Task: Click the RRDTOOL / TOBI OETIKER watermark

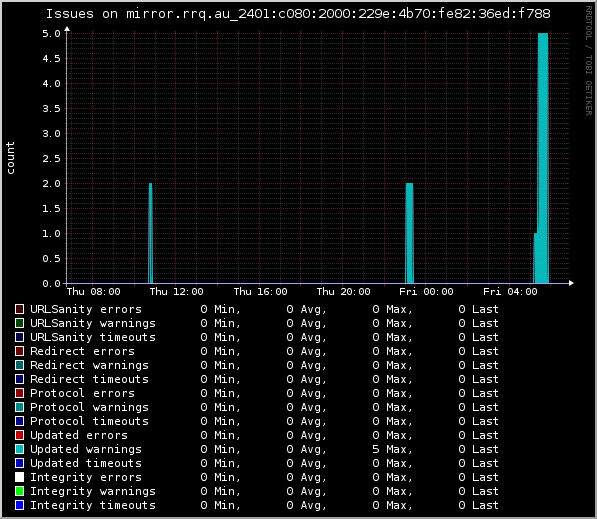Action: [x=589, y=61]
